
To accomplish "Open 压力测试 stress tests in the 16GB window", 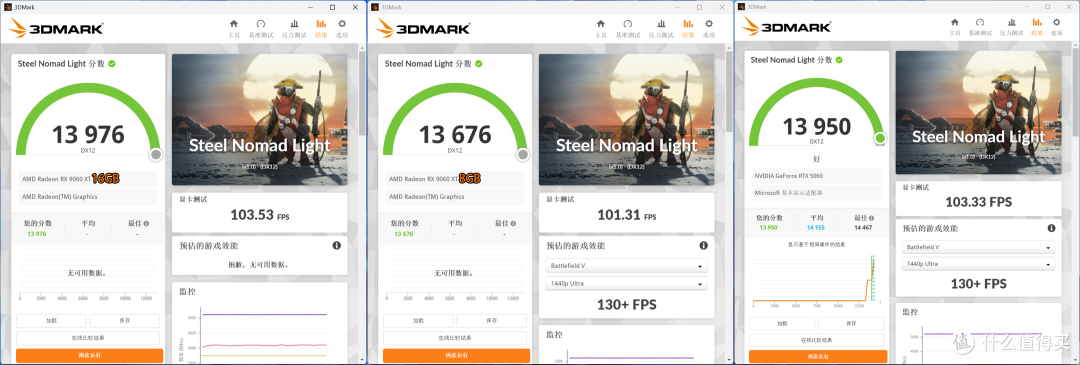I will [295, 28].
